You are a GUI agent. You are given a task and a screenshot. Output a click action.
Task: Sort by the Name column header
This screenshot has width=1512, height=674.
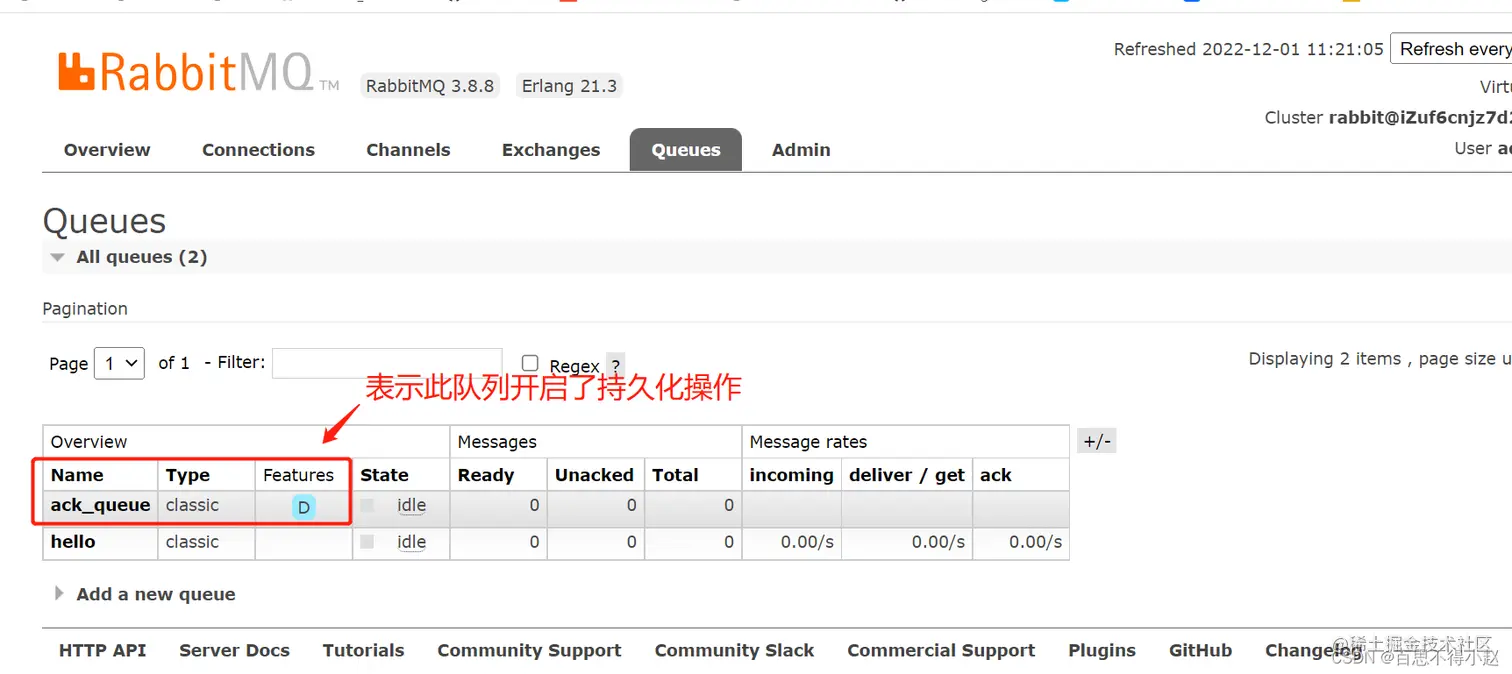[77, 475]
